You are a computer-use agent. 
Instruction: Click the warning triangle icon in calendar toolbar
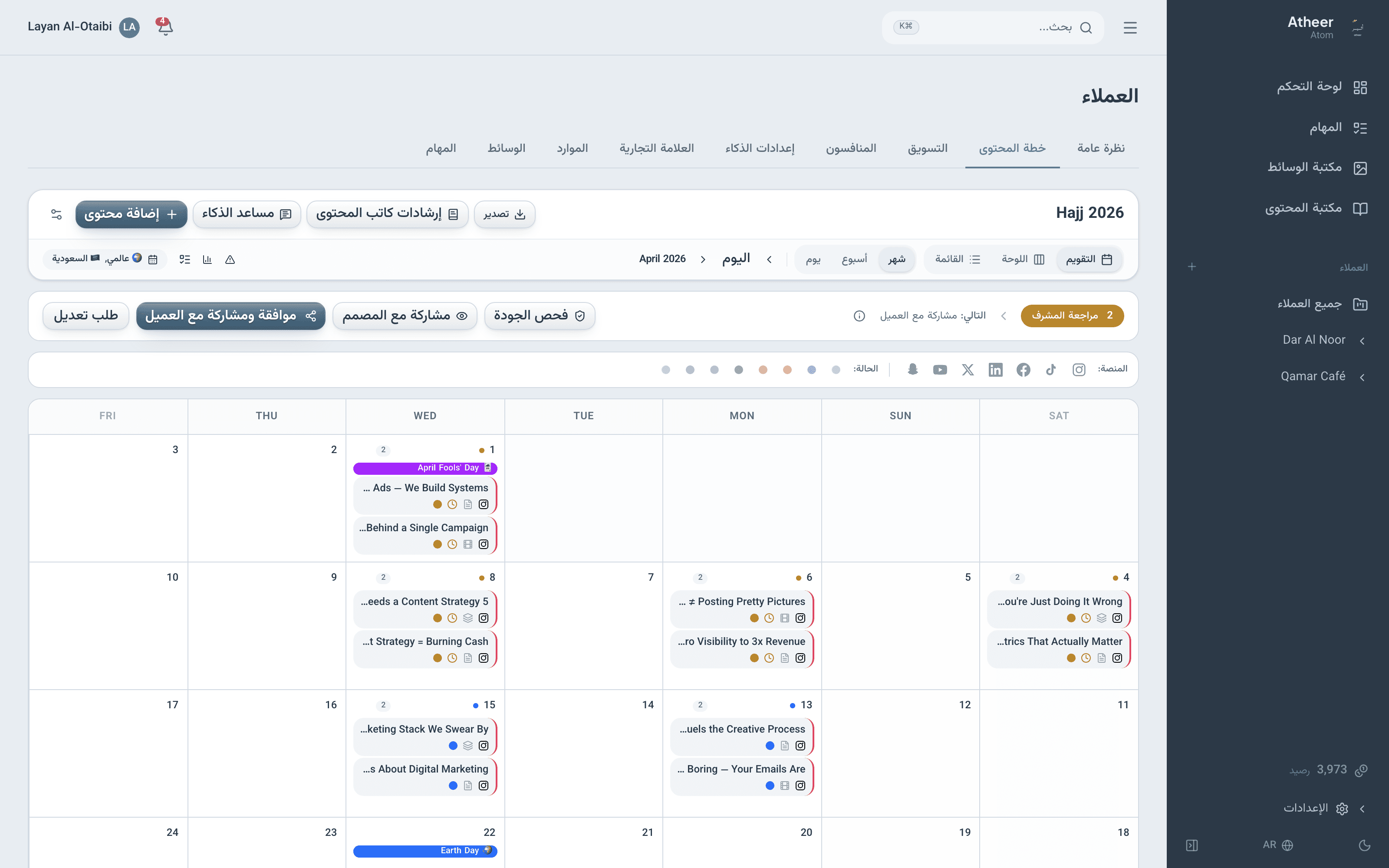230,260
